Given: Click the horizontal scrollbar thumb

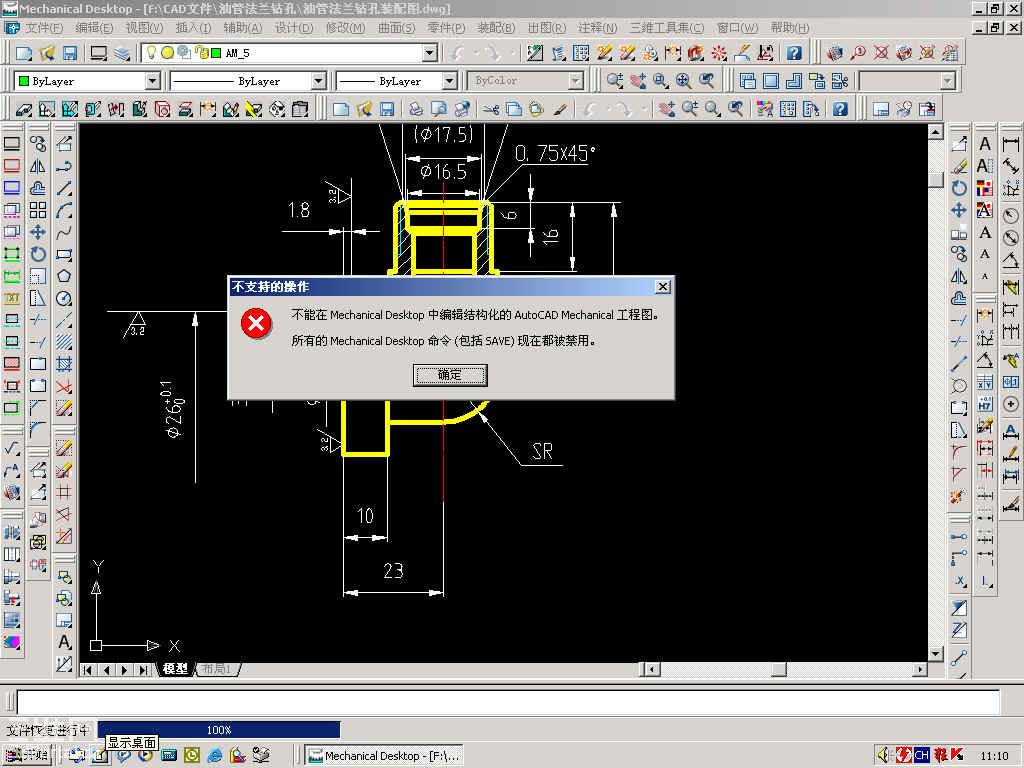Looking at the screenshot, I should click(x=778, y=669).
